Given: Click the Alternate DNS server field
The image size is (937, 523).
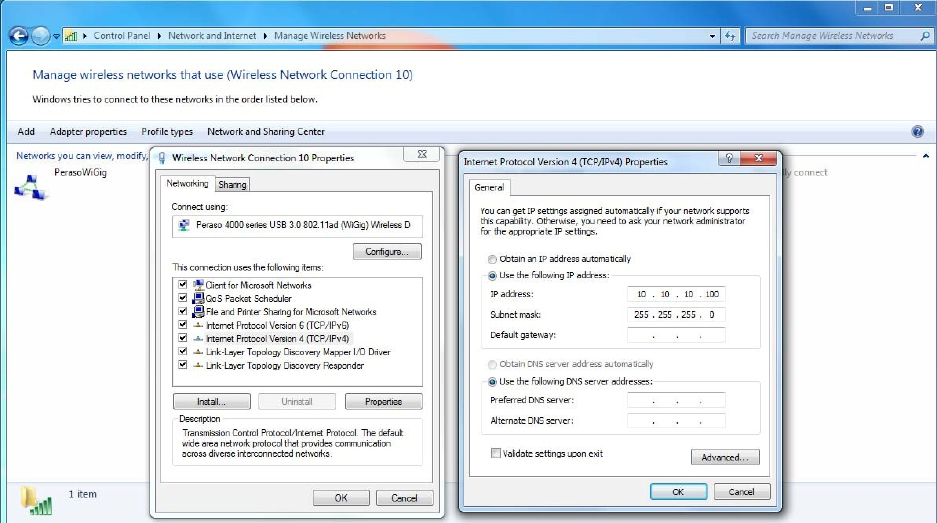Looking at the screenshot, I should pos(676,421).
